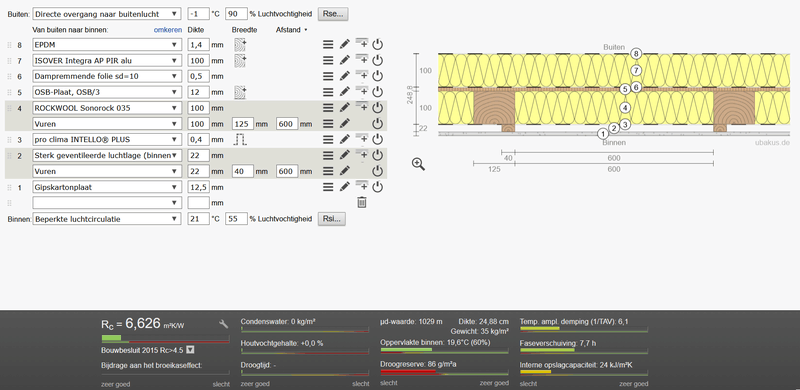
Task: Click the profile shape icon for INTELLO PLUS
Action: (240, 139)
